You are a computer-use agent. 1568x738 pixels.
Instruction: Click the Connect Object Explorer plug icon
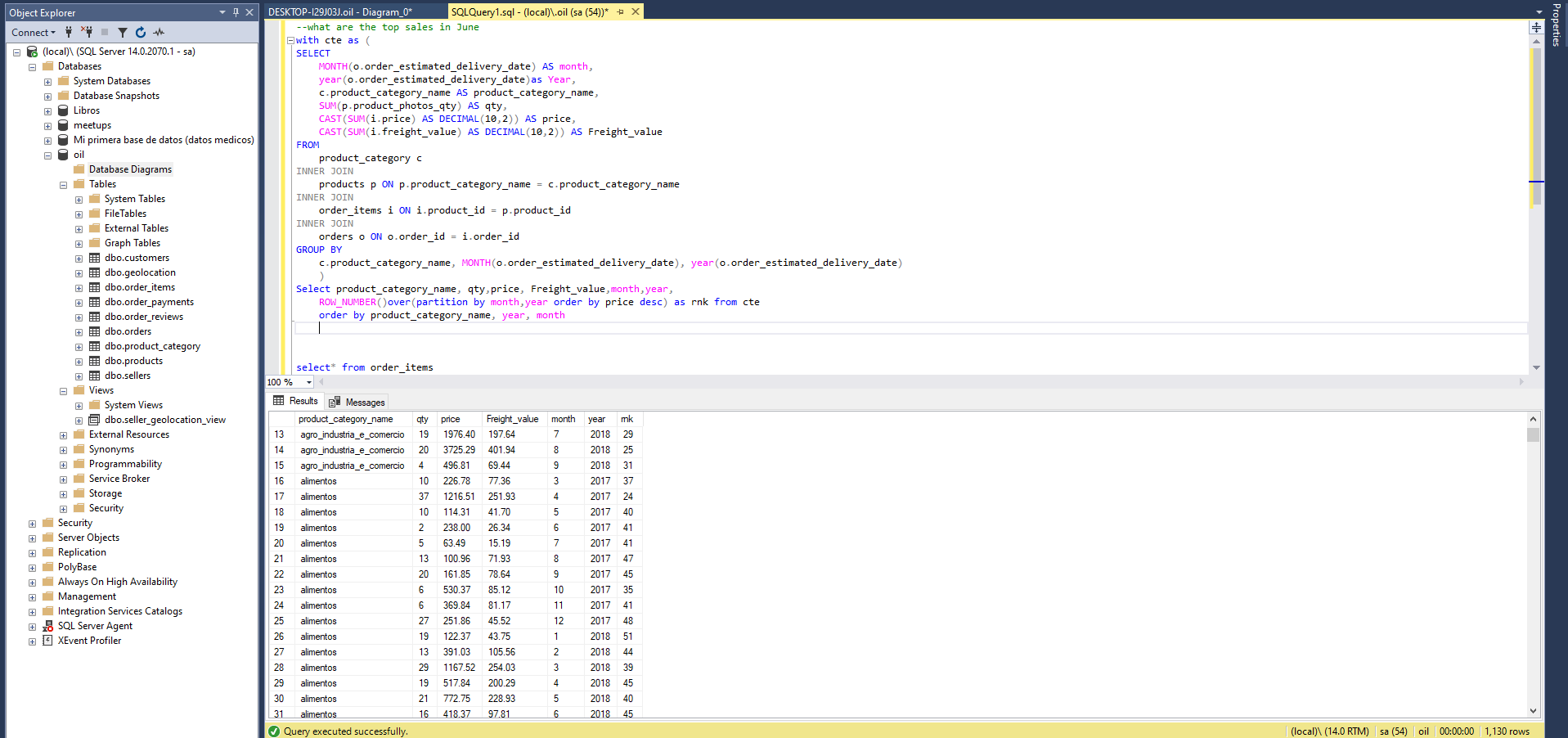(x=69, y=32)
